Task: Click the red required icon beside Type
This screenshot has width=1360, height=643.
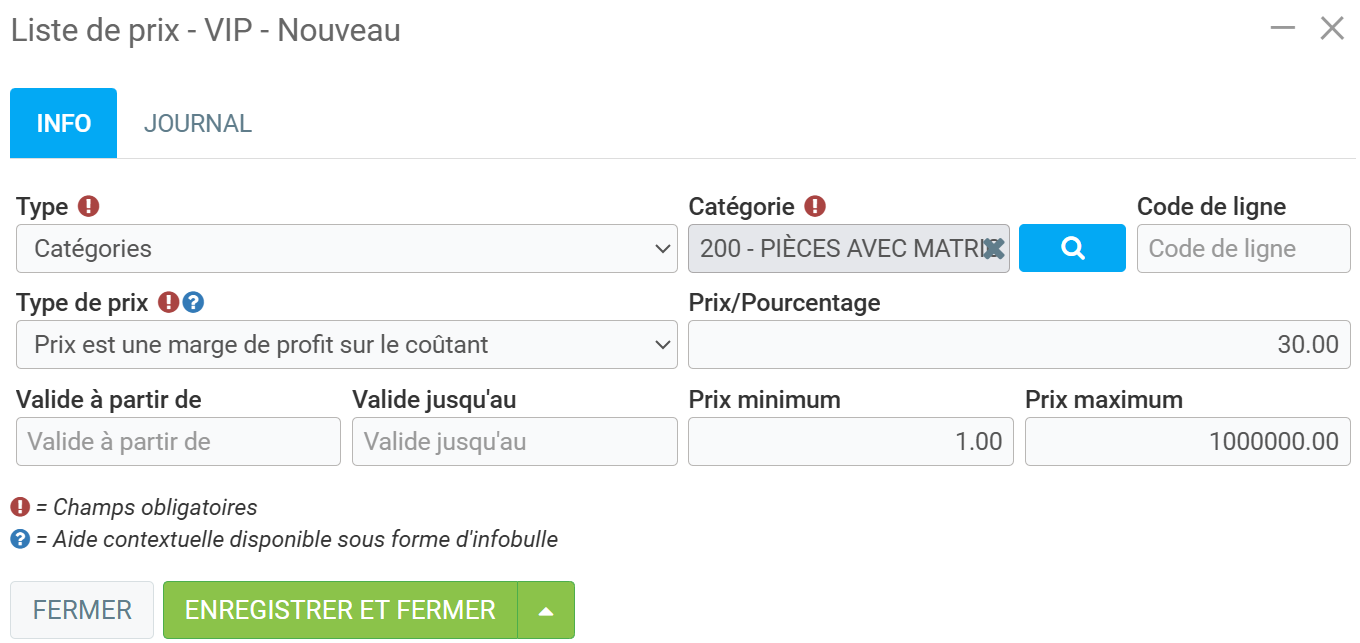Action: pyautogui.click(x=90, y=206)
